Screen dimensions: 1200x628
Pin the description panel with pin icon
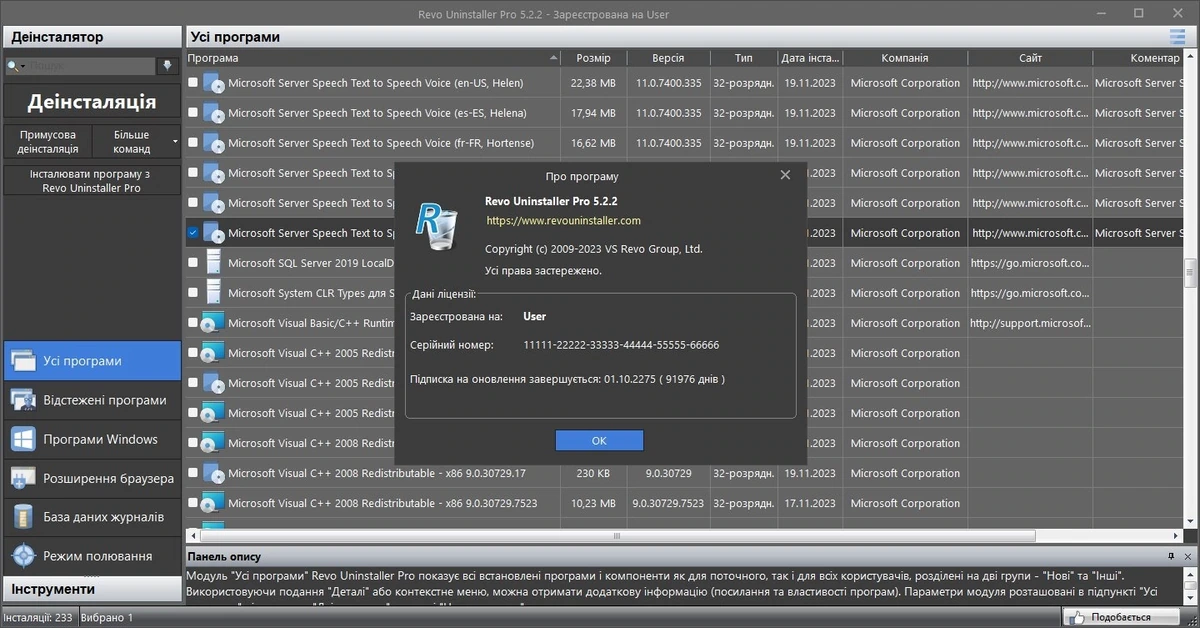[1171, 556]
